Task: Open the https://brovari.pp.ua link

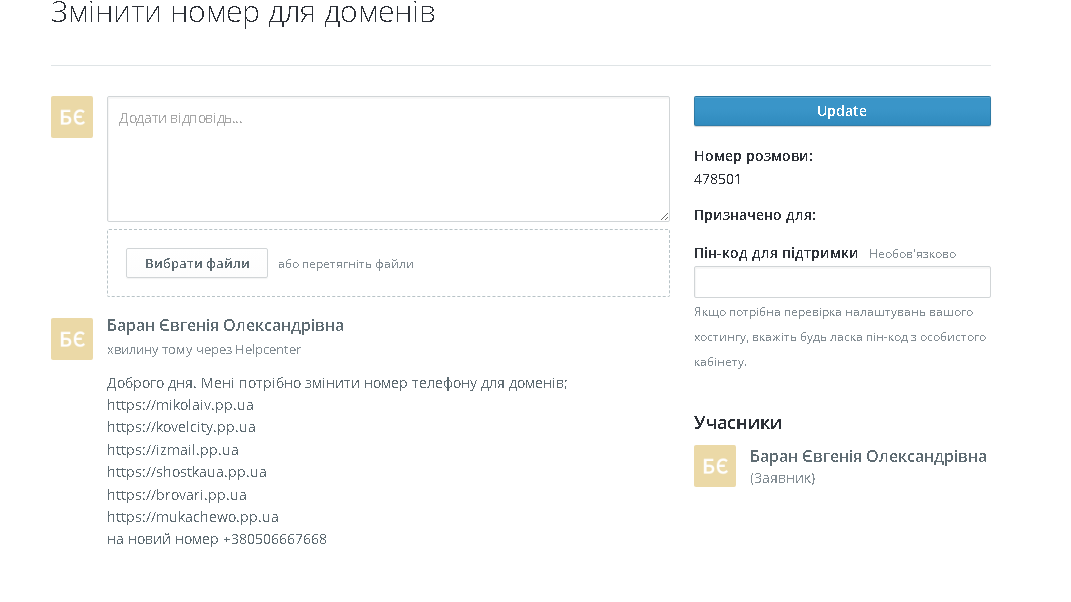Action: 177,495
